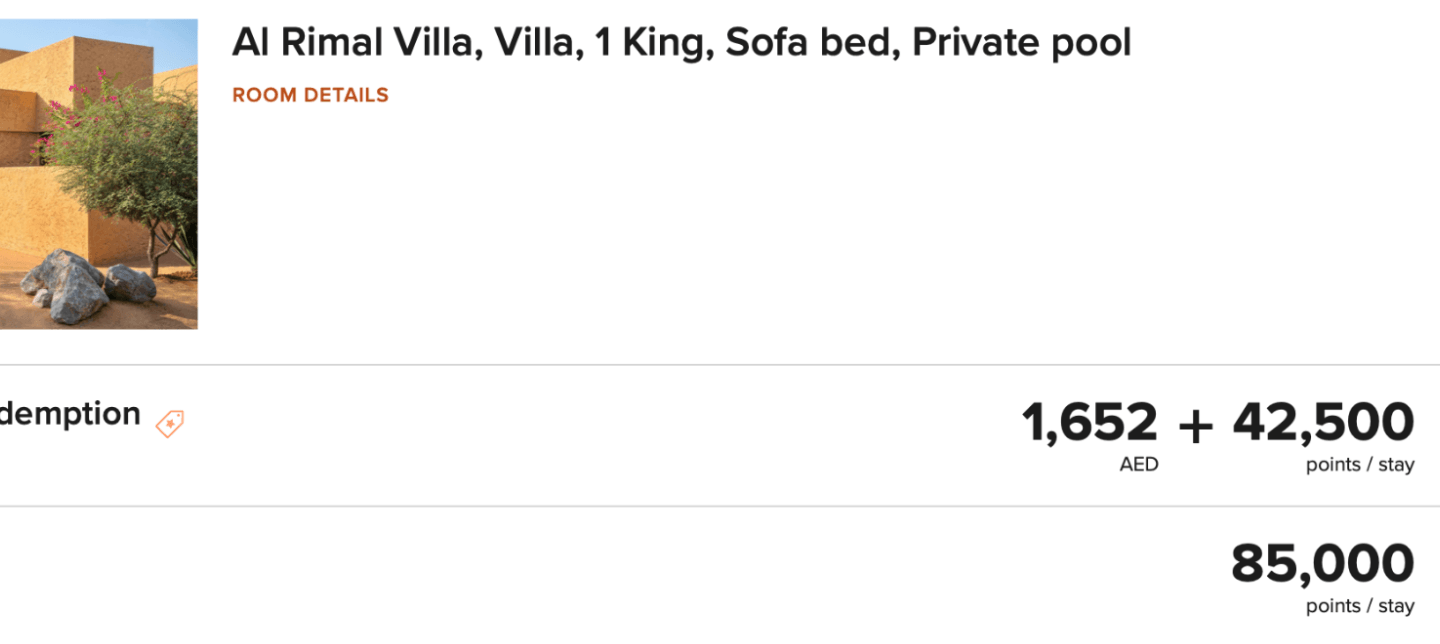Select the 42,500 points amount
Screen dimensions: 1440x644
pos(1322,423)
